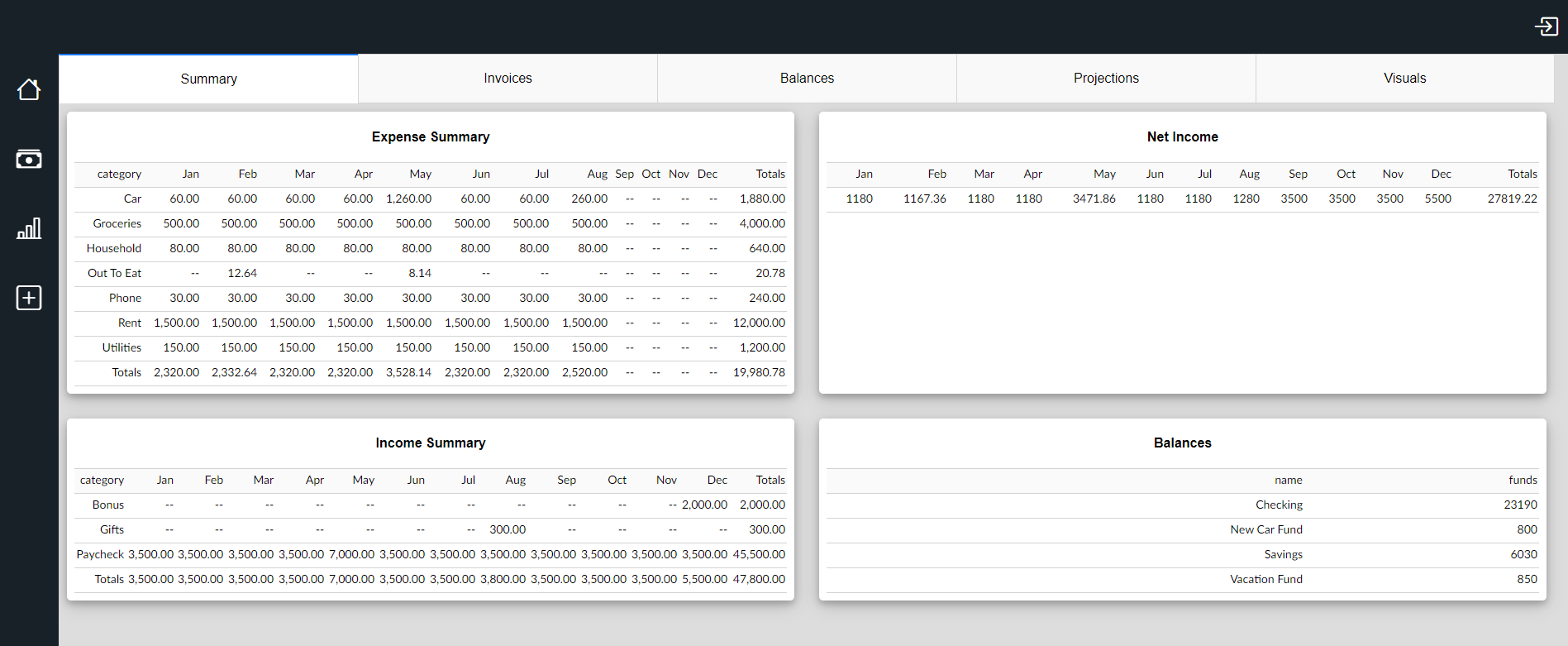
Task: Select the Projections tab
Action: (x=1106, y=79)
